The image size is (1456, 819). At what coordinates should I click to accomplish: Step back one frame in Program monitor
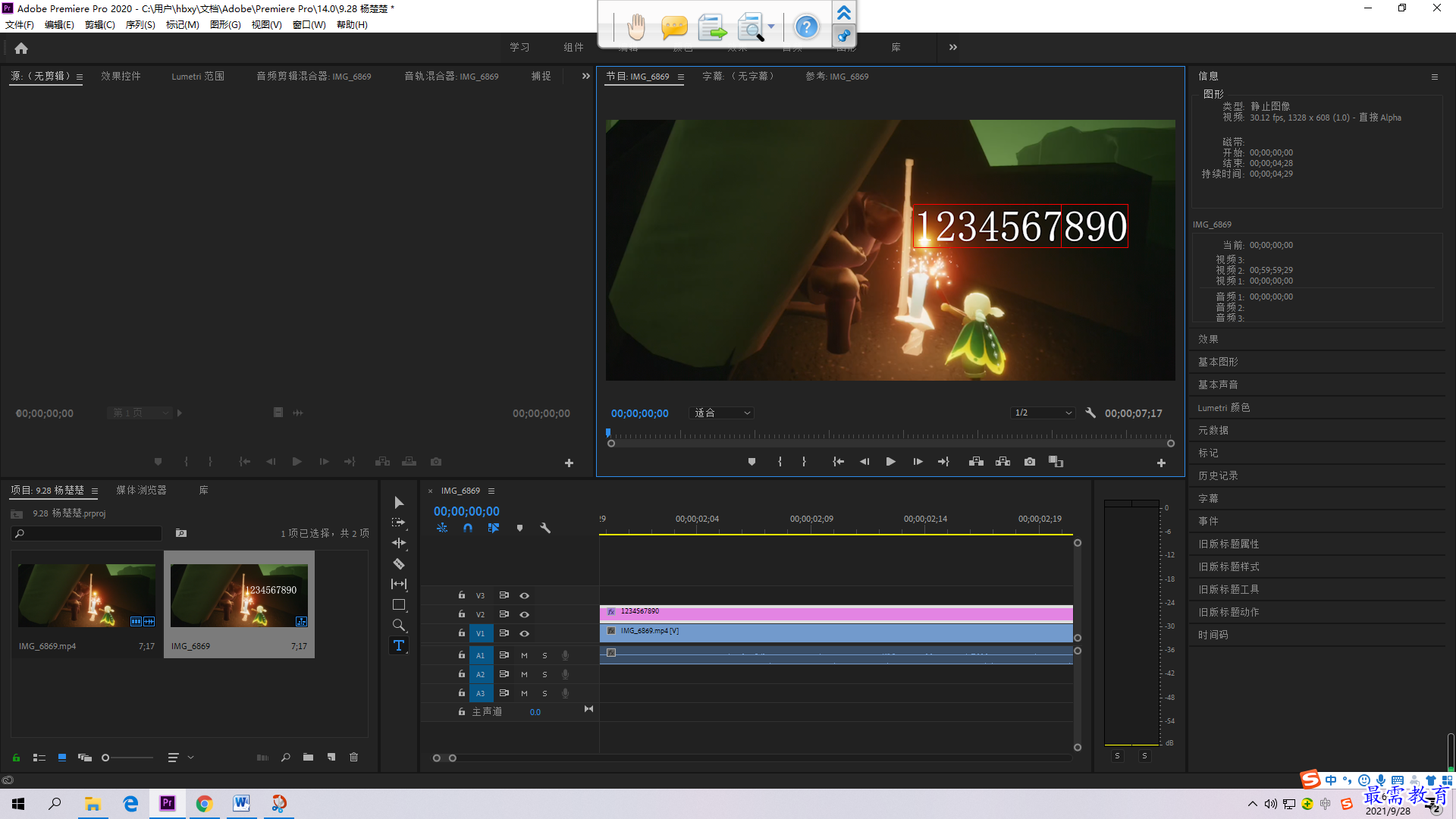[x=864, y=462]
